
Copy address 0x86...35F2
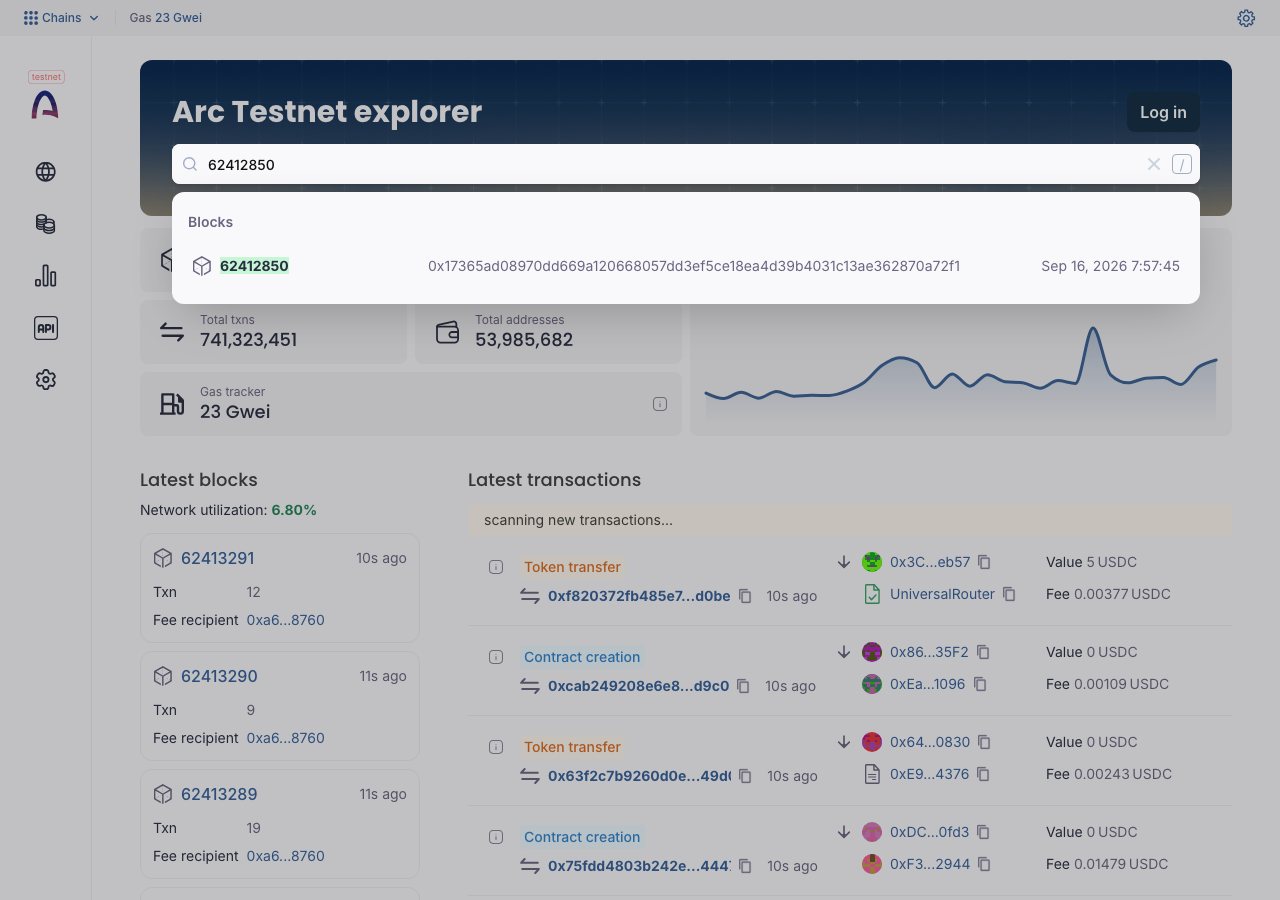pos(984,652)
